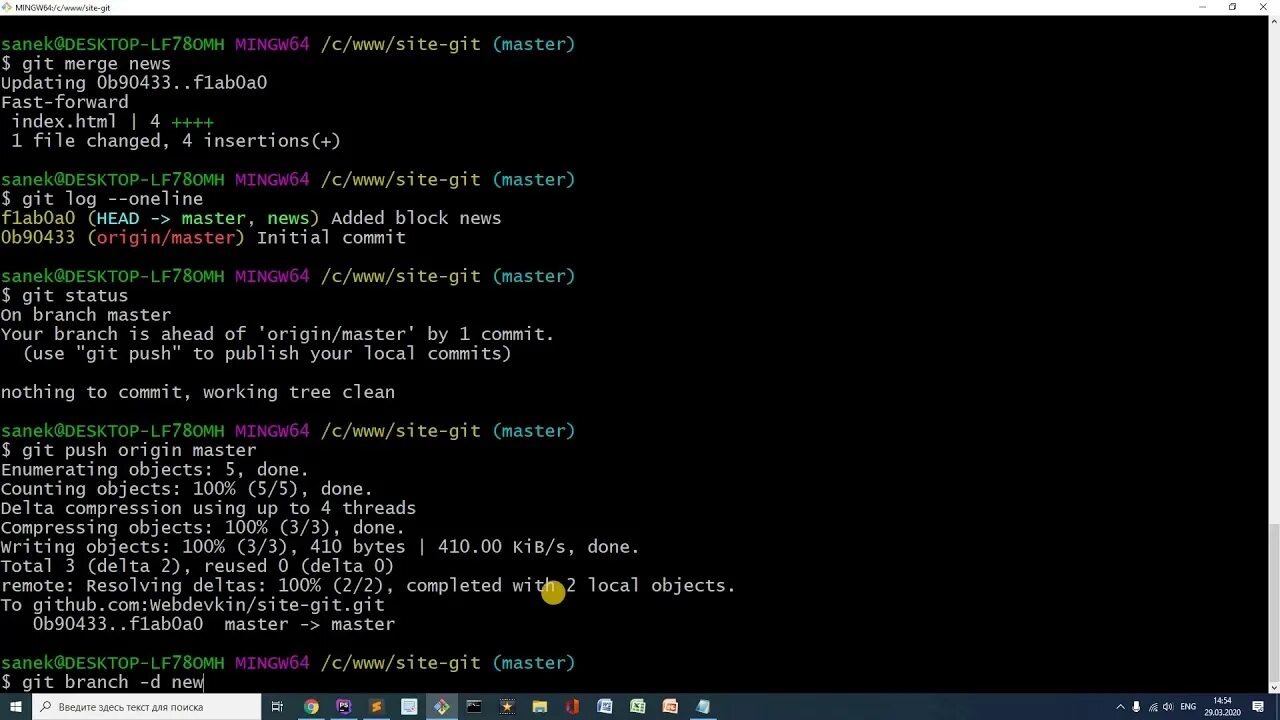Click 'Enumerating objects: 5, done.' line

point(155,470)
